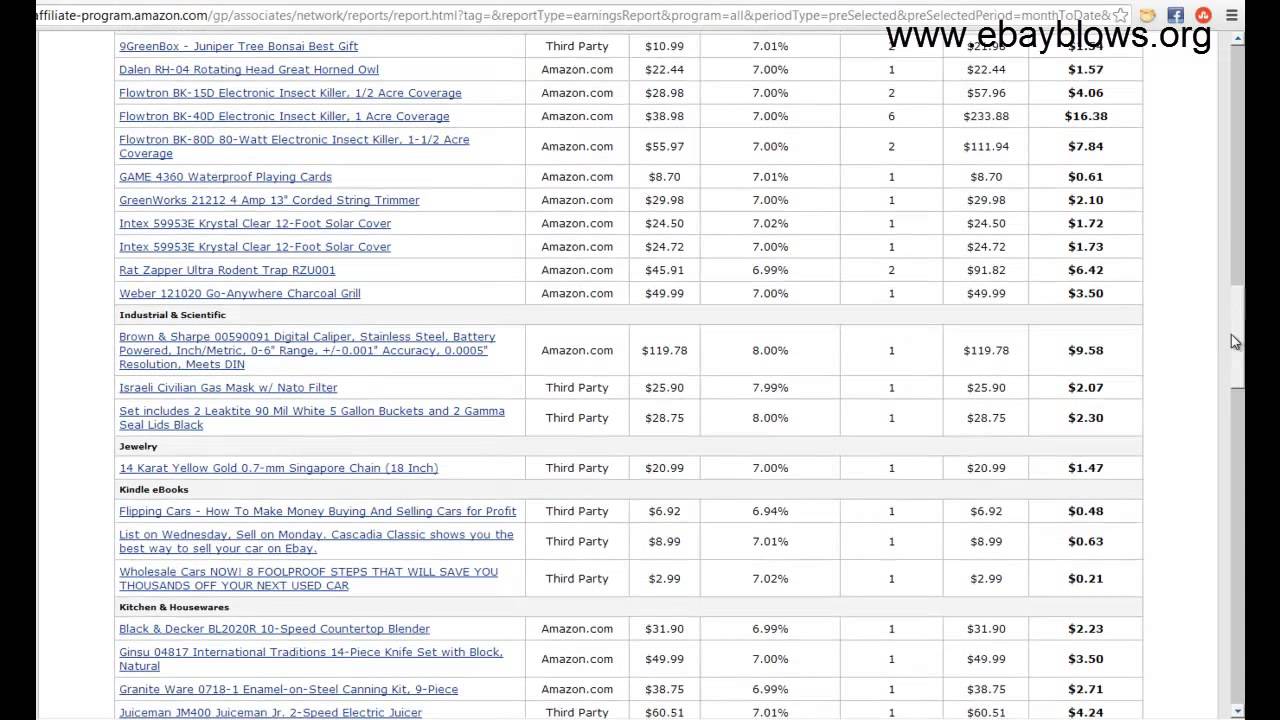Open the yellow cat-face extension icon
The width and height of the screenshot is (1280, 720).
click(1148, 15)
